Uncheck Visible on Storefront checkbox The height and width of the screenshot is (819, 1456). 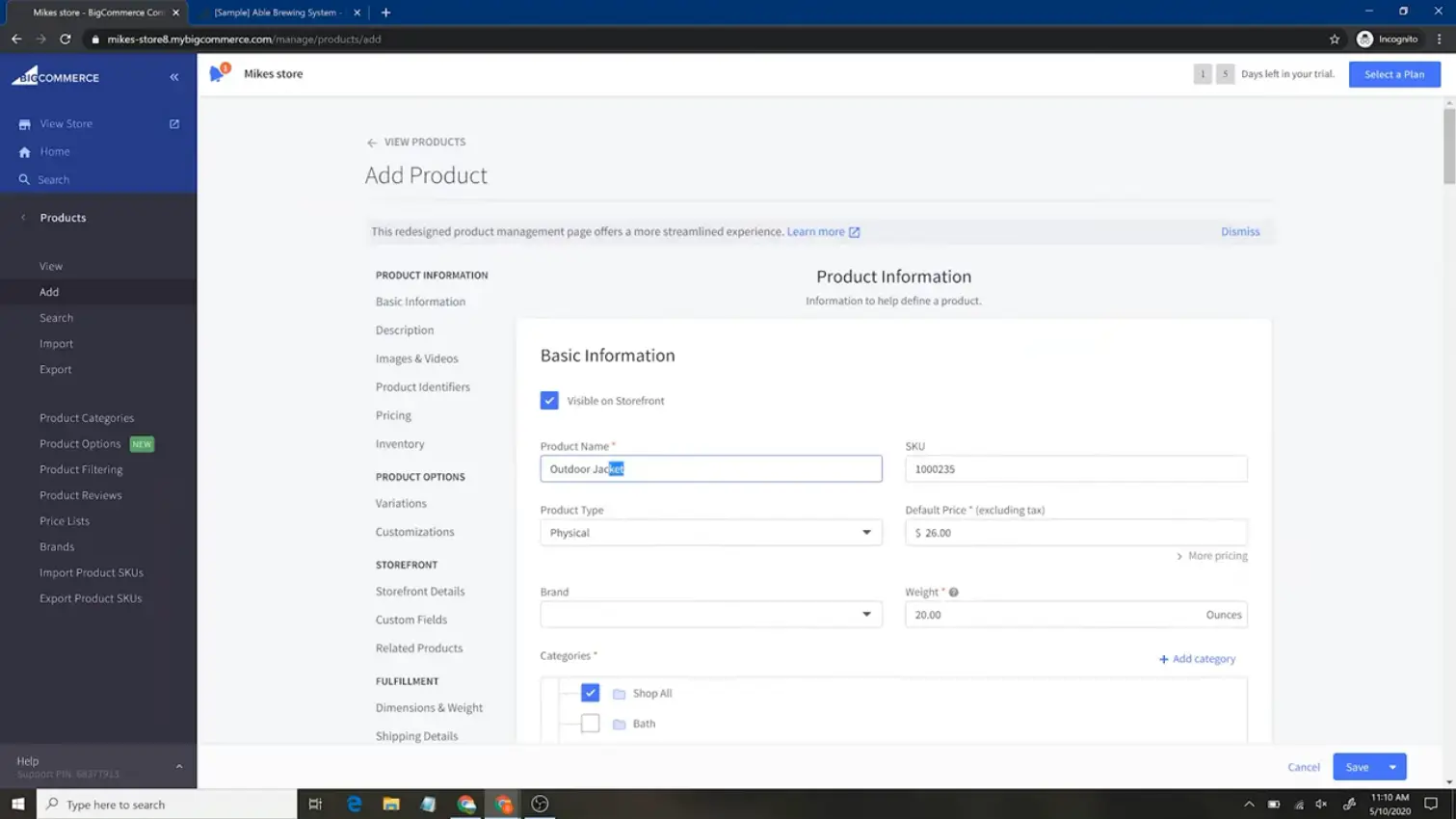549,400
